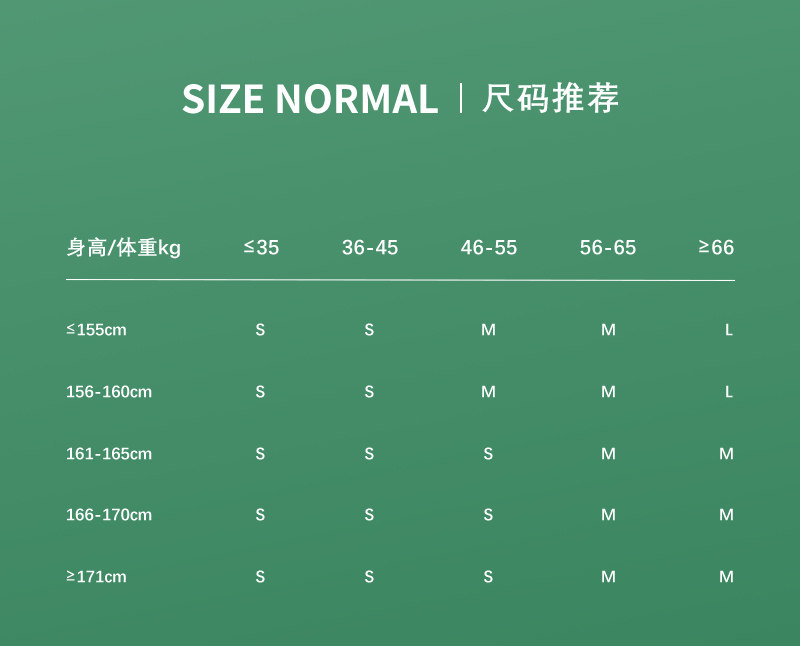Select the 身高/体重kg header label

[123, 248]
